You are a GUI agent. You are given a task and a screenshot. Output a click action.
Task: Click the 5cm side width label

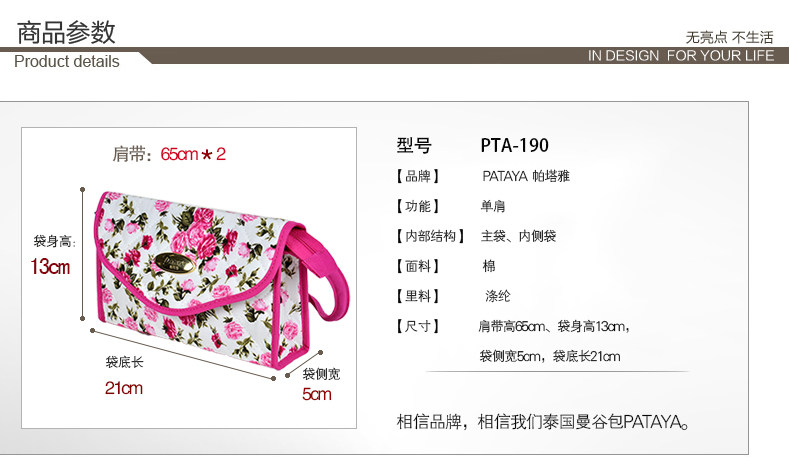(x=317, y=394)
